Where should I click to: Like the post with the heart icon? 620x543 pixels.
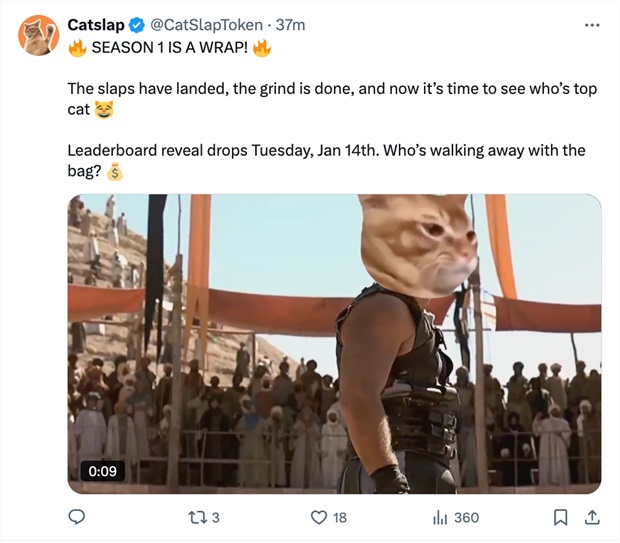point(318,517)
